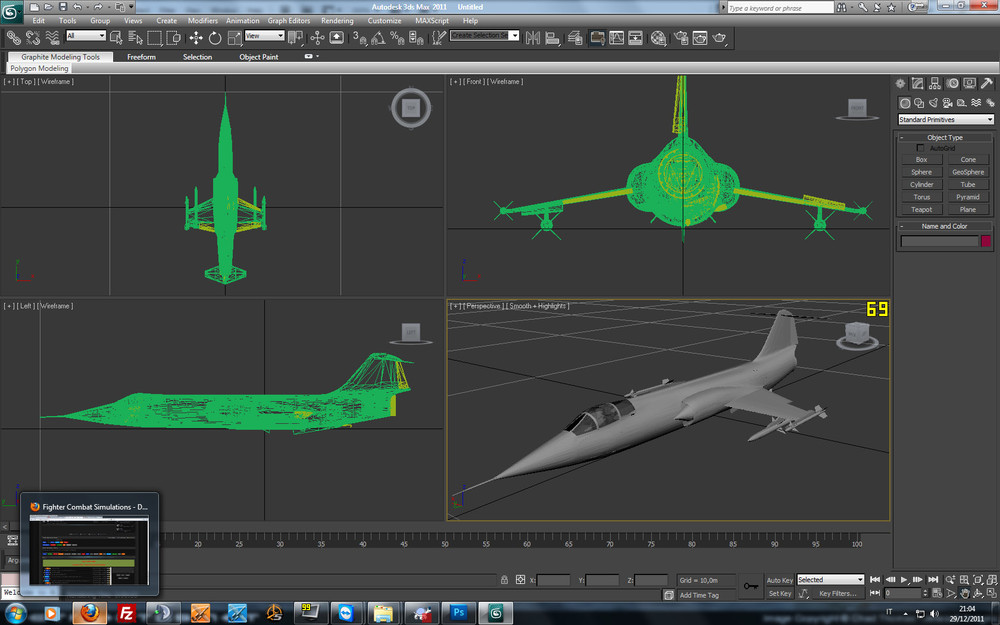
Task: Select the Move tool in main toolbar
Action: pyautogui.click(x=195, y=38)
